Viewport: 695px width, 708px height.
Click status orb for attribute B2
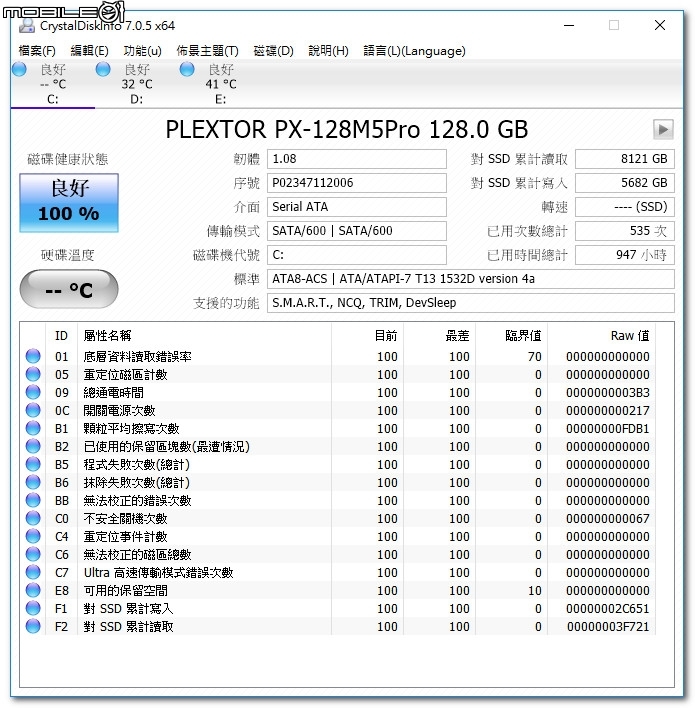coord(33,446)
